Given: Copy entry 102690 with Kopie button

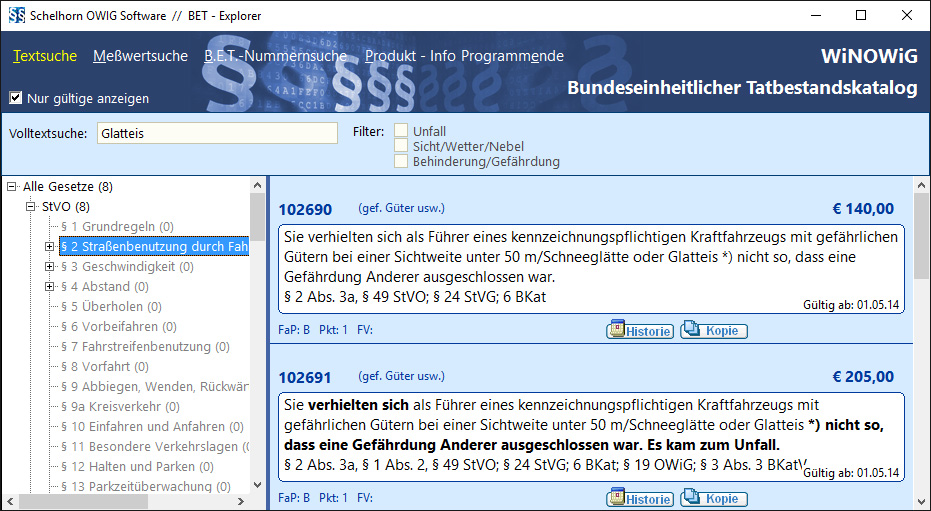Looking at the screenshot, I should [x=714, y=331].
